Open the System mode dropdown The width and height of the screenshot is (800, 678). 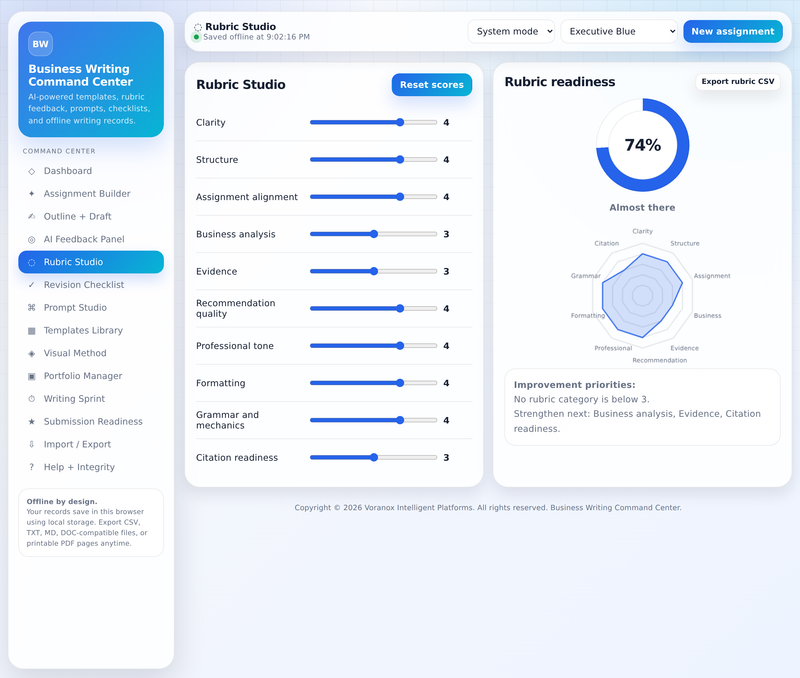(x=511, y=32)
